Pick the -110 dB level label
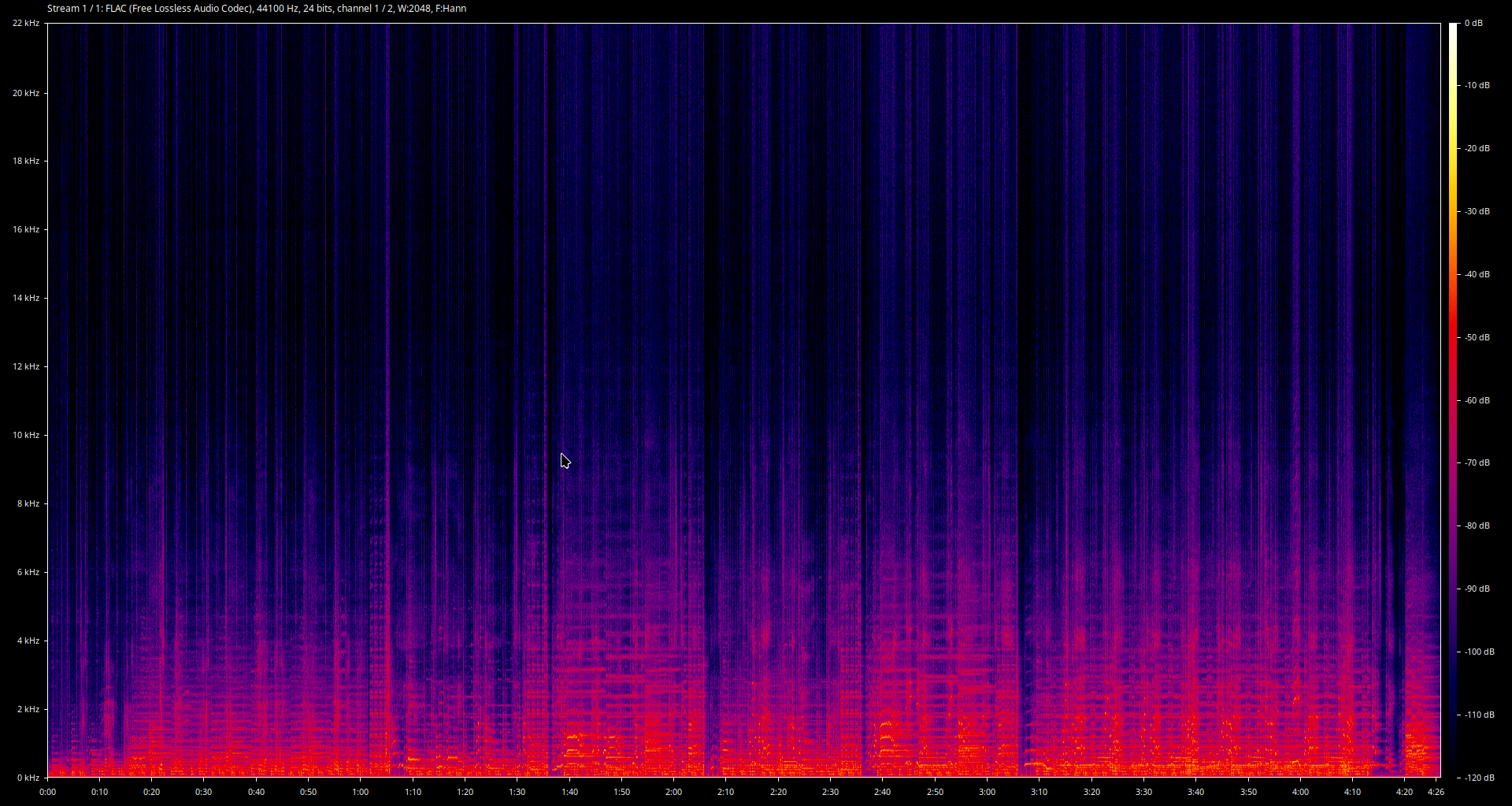This screenshot has width=1512, height=806. point(1480,715)
